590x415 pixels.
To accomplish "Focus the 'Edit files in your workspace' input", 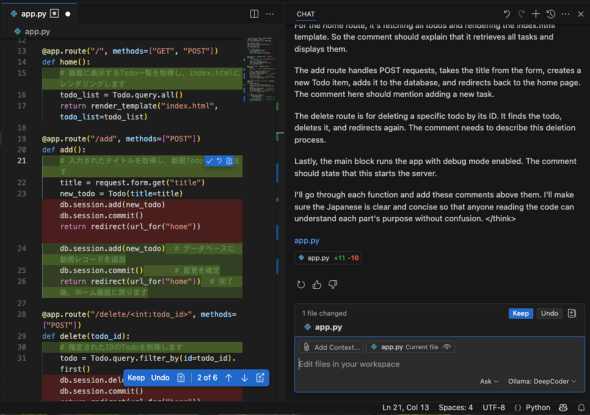I will click(x=439, y=364).
